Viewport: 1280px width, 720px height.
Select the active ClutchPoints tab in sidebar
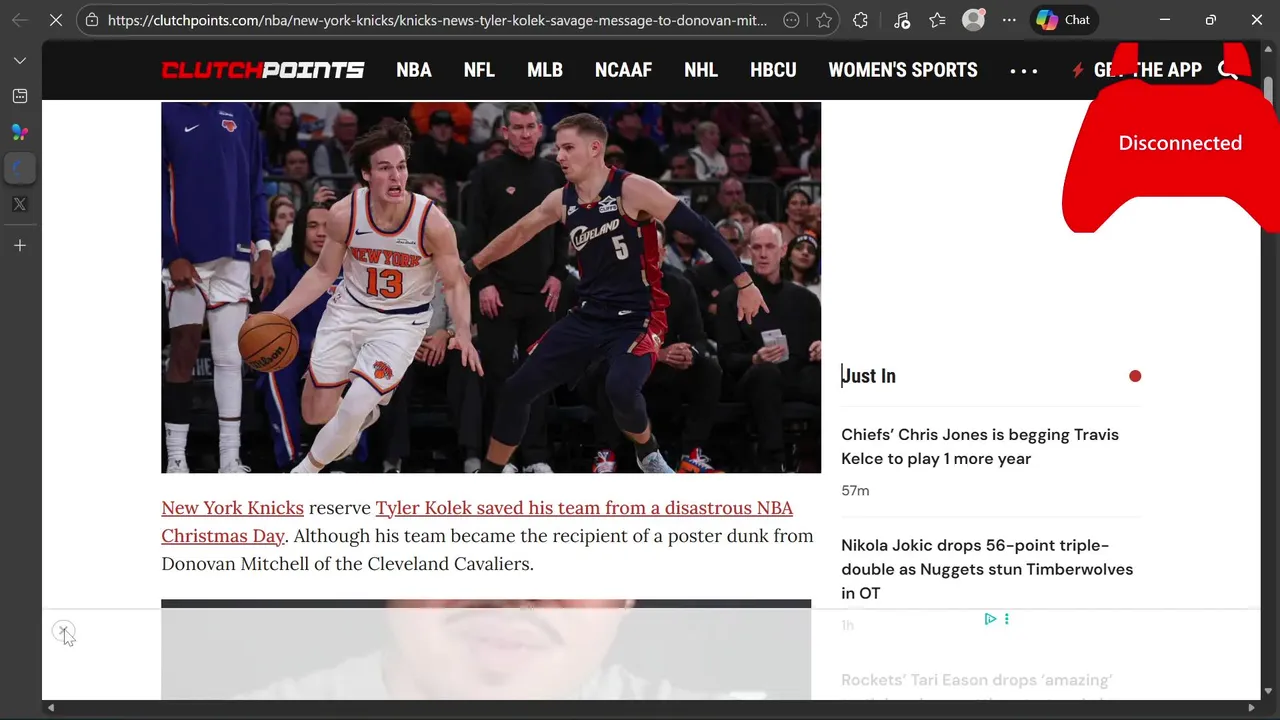(x=20, y=168)
